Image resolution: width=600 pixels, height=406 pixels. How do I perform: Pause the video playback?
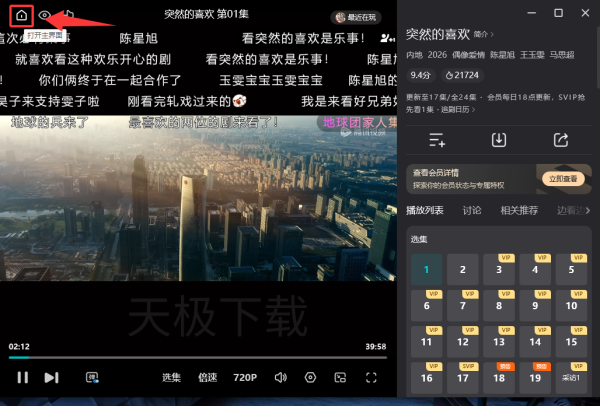click(22, 377)
